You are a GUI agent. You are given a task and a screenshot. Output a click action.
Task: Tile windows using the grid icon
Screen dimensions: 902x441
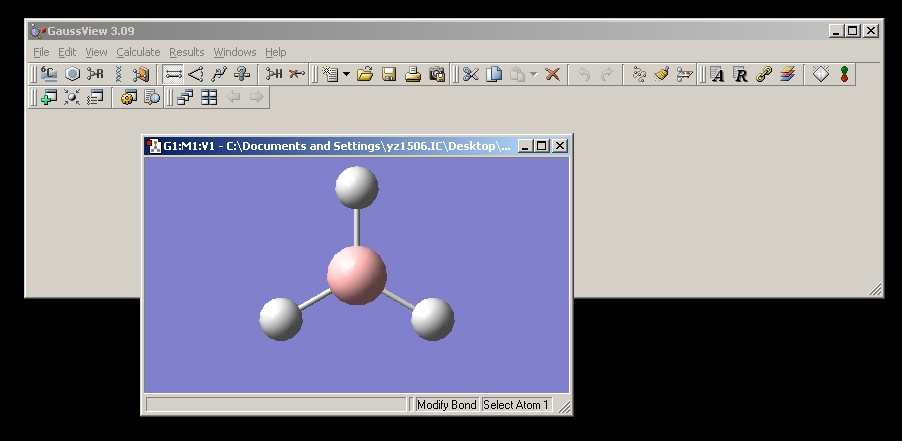209,97
